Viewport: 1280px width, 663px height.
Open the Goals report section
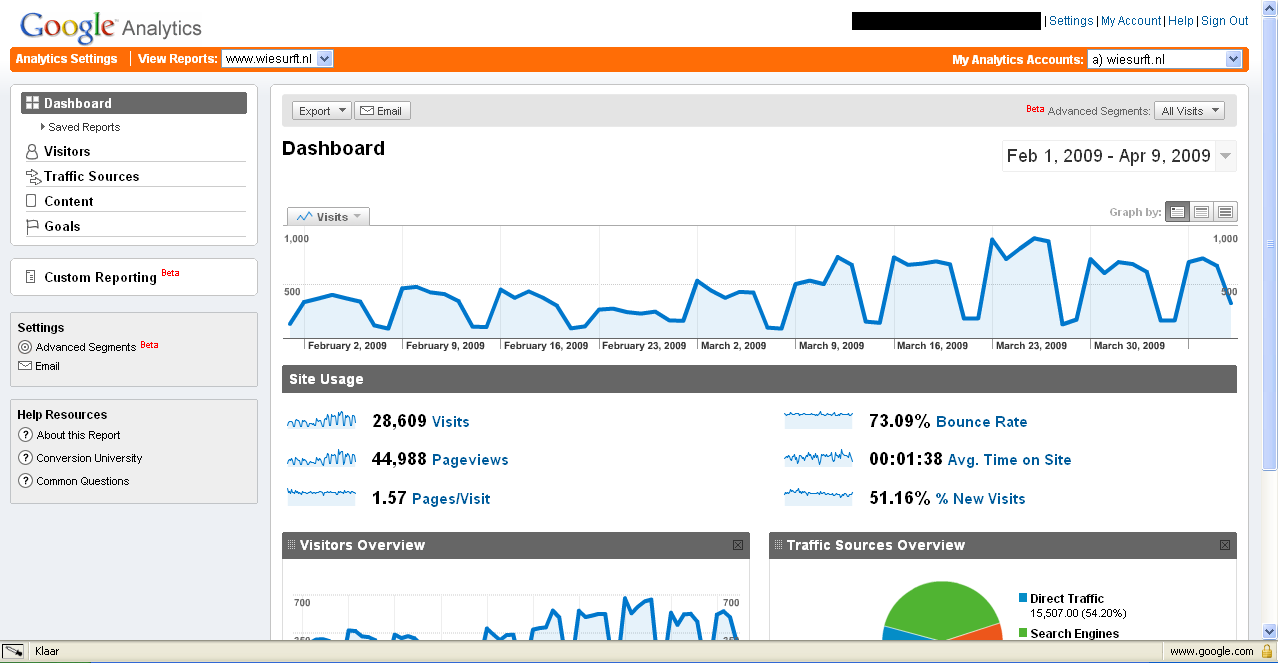click(62, 226)
